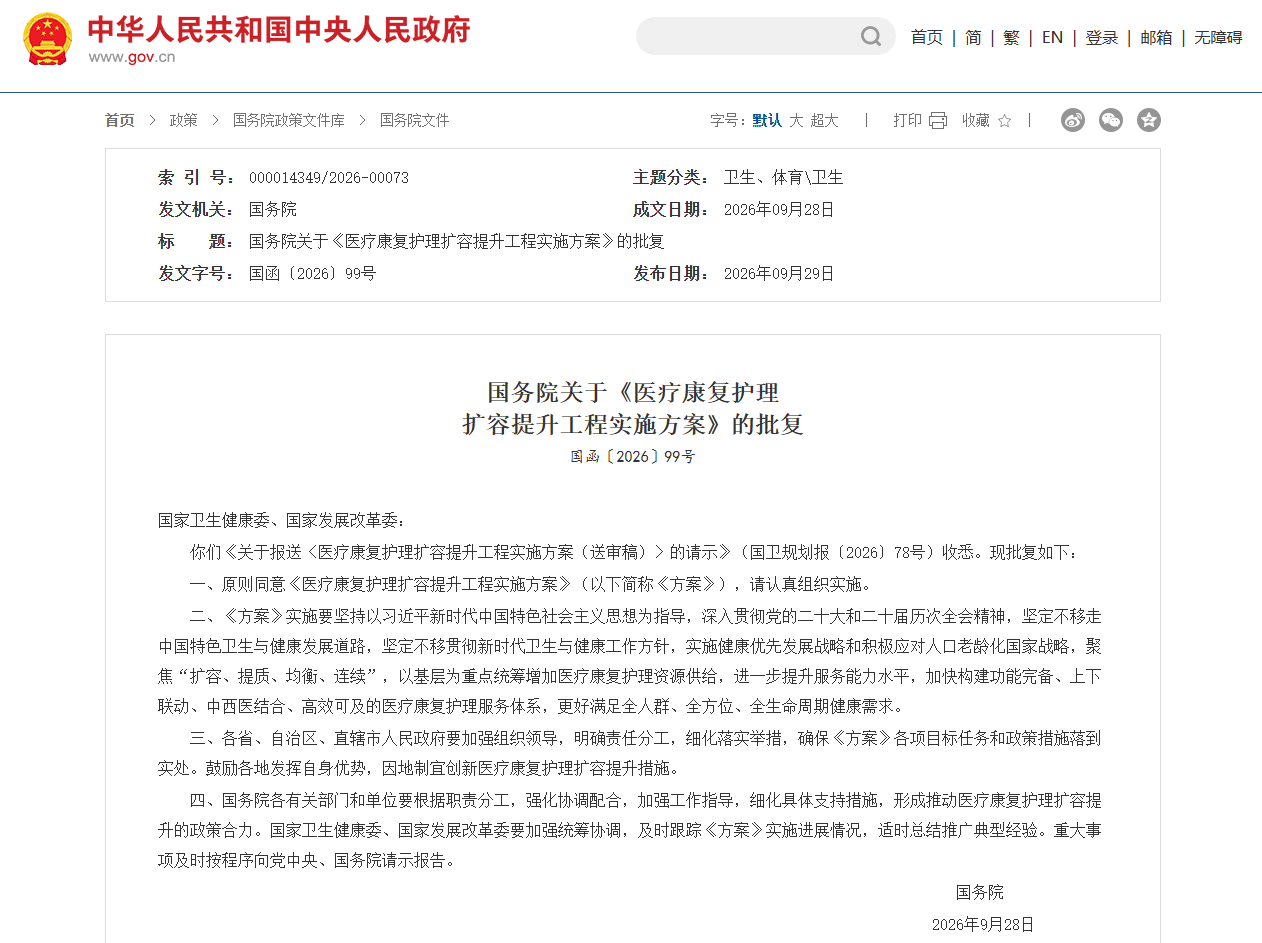Click the site title 中华人民共和国中央人民政府
1262x943 pixels.
279,29
